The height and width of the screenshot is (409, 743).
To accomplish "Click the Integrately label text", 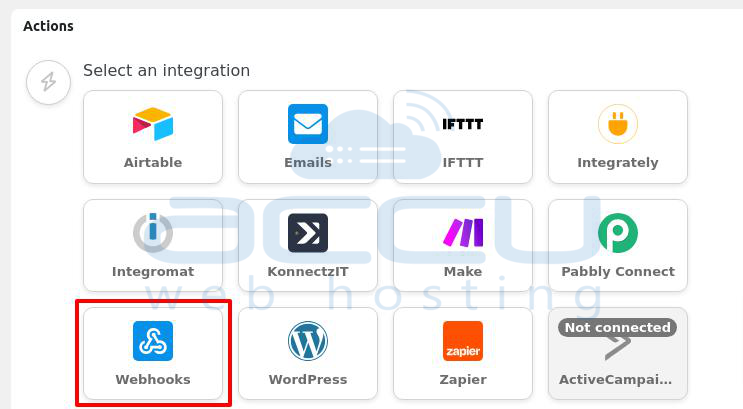I will pos(617,163).
